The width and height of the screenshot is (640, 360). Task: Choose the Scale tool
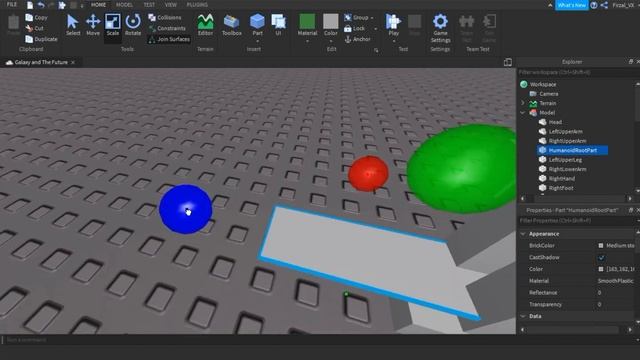[x=113, y=25]
